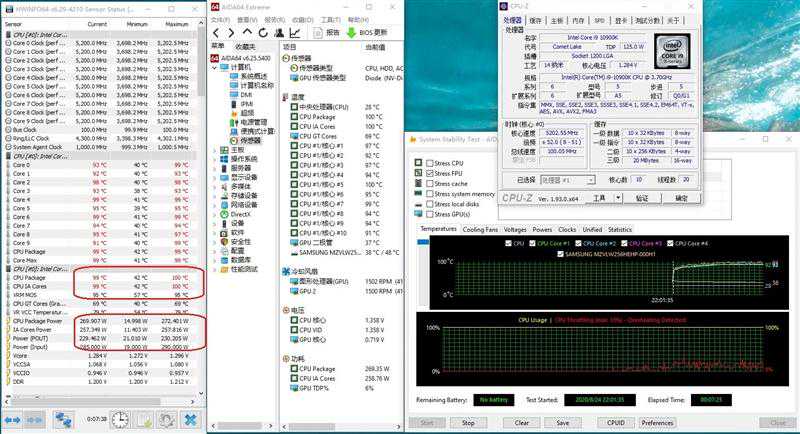The height and width of the screenshot is (434, 800).
Task: Enable the Stress CPU checkbox
Action: tap(430, 163)
